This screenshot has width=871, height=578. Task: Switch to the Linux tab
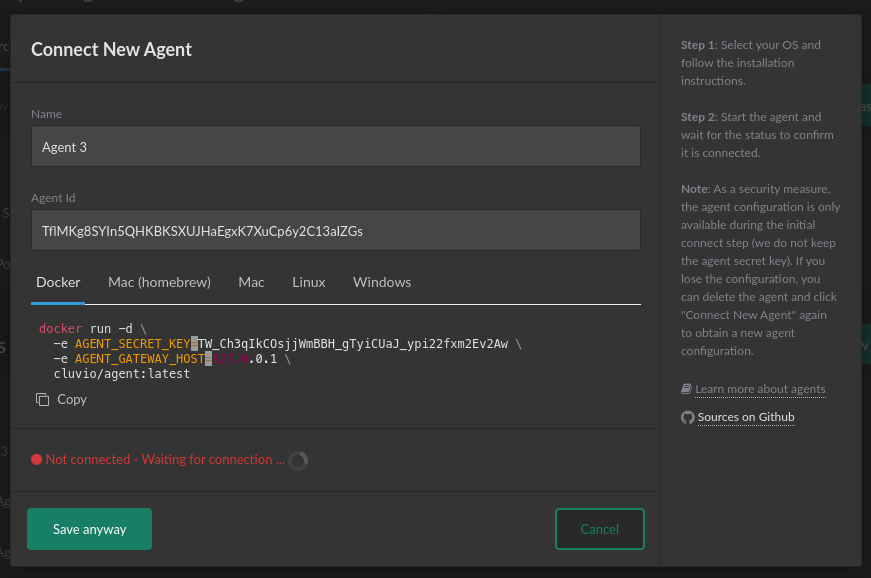point(309,282)
